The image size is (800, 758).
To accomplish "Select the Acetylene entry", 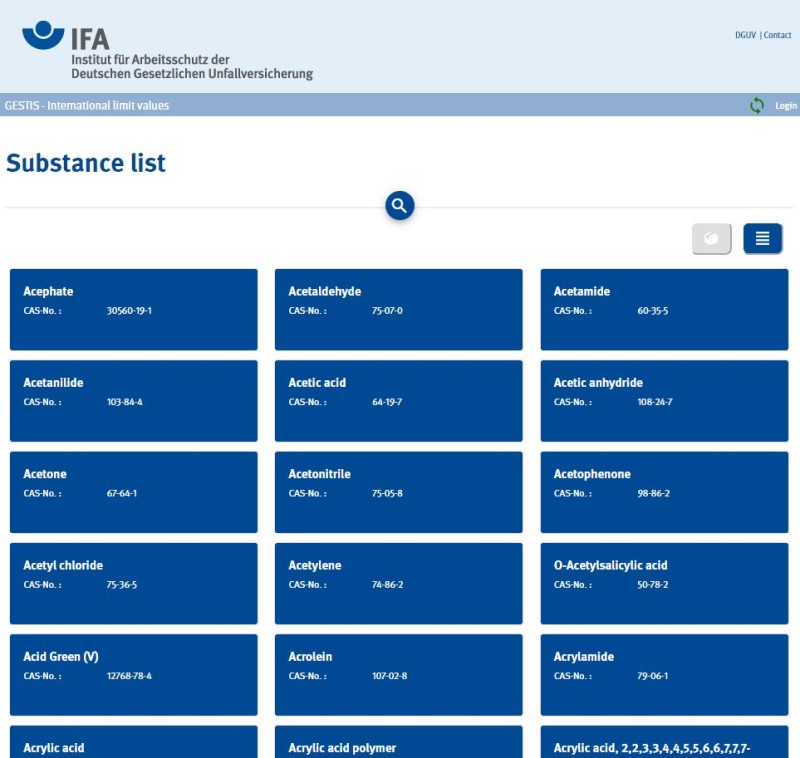I will (398, 583).
